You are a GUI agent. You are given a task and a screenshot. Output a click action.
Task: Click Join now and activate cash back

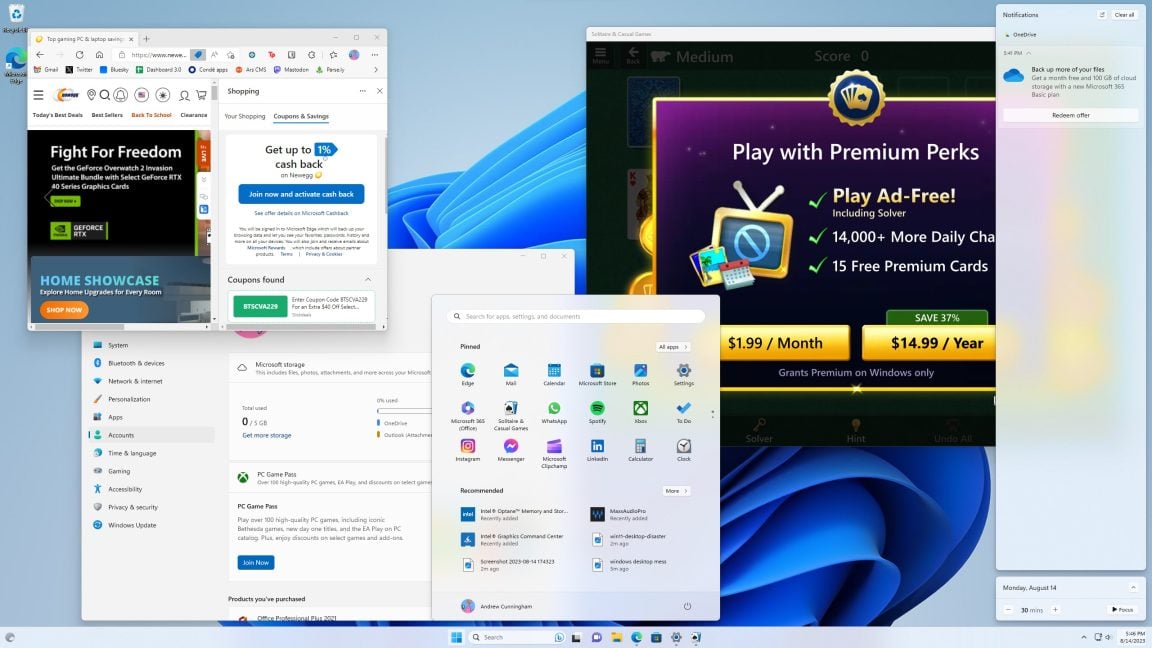click(301, 194)
